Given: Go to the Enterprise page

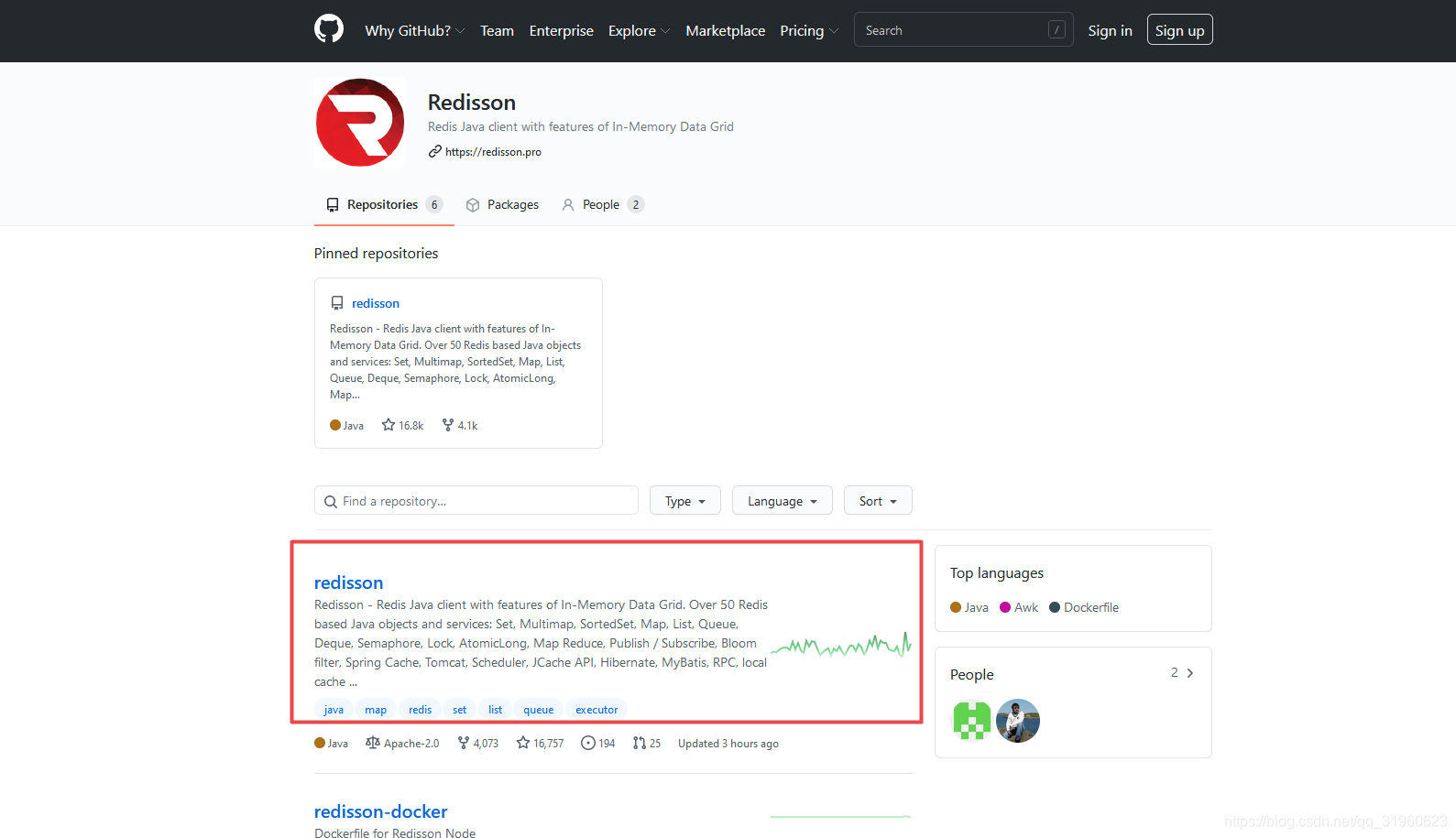Looking at the screenshot, I should coord(562,30).
